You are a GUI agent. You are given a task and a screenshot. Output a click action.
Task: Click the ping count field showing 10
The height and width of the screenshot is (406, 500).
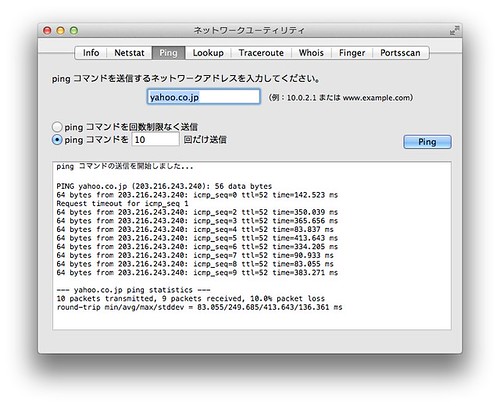[x=155, y=139]
